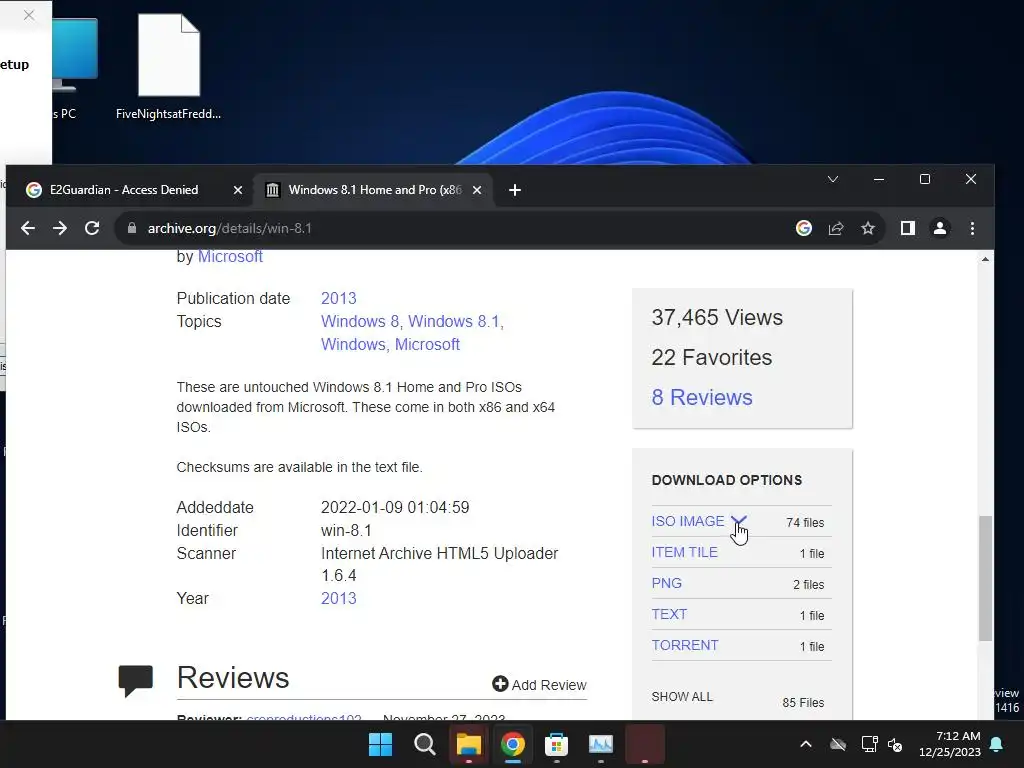Click the Add Review button
The width and height of the screenshot is (1024, 768).
539,684
